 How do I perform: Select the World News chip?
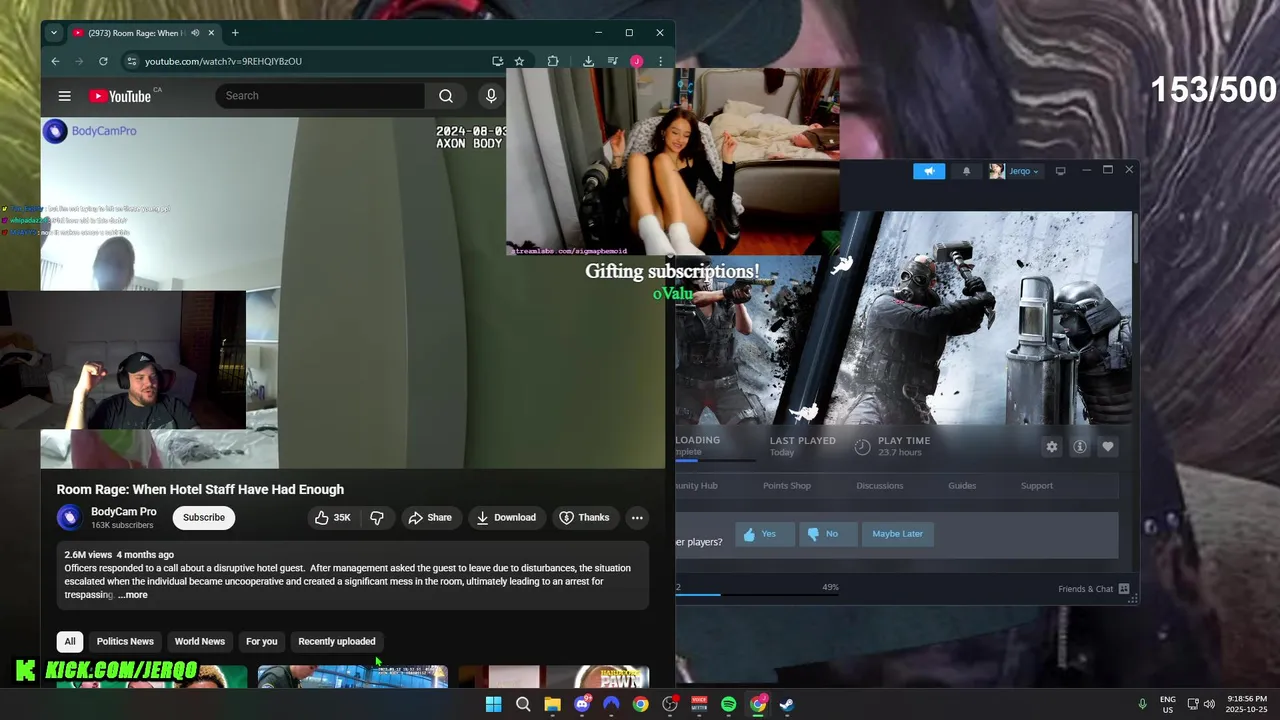pos(200,641)
